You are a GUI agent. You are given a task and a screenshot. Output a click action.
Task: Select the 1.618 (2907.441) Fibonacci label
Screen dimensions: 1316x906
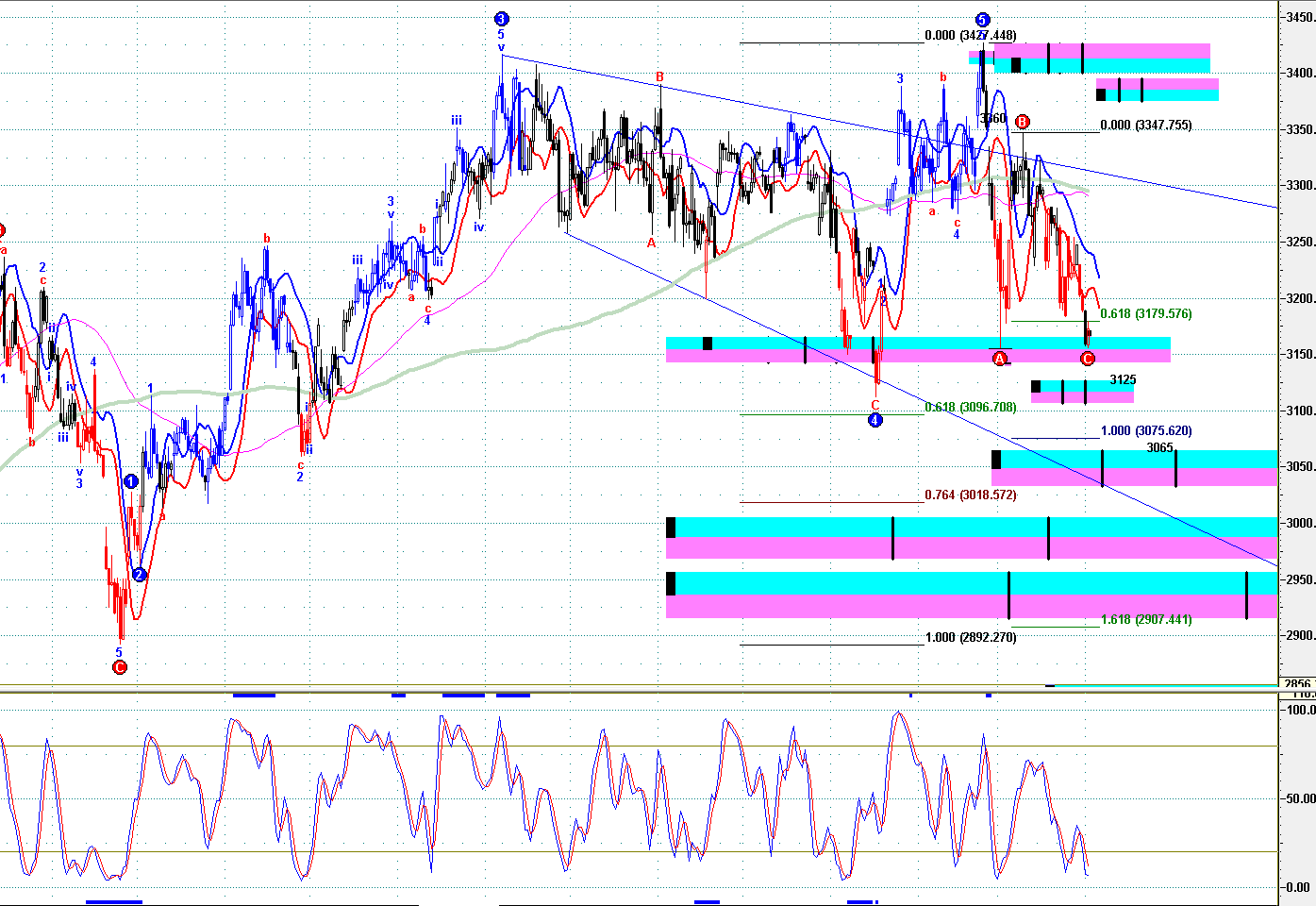[x=1145, y=620]
